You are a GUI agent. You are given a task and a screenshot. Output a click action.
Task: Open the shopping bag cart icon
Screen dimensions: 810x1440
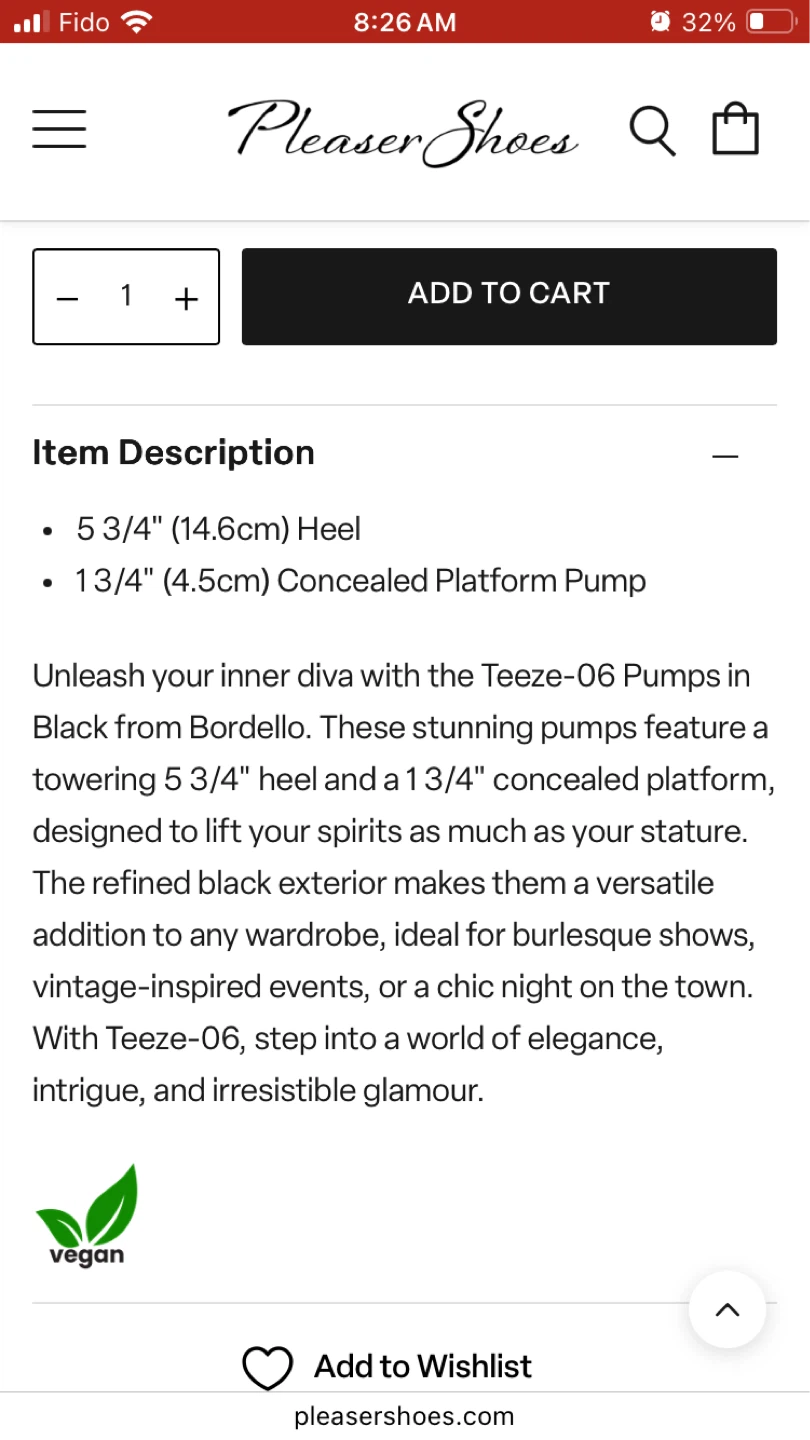(x=735, y=129)
